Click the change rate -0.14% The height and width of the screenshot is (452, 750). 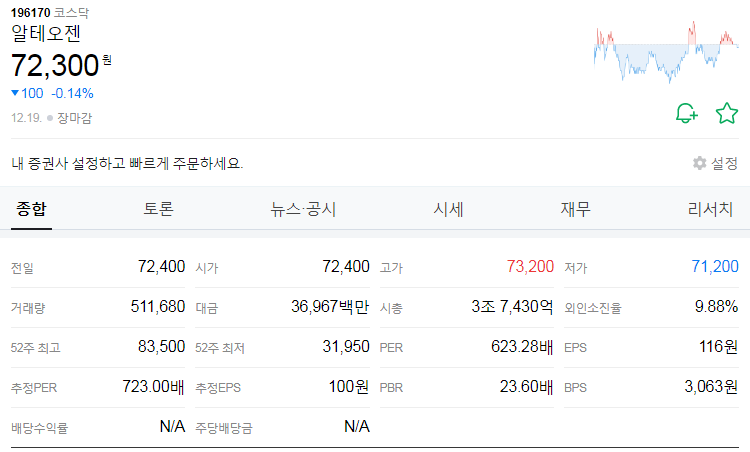[x=72, y=93]
